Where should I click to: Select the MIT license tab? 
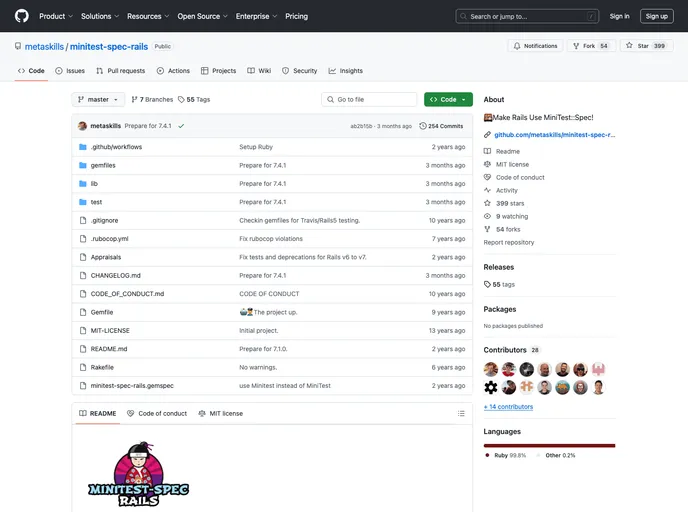[220, 414]
